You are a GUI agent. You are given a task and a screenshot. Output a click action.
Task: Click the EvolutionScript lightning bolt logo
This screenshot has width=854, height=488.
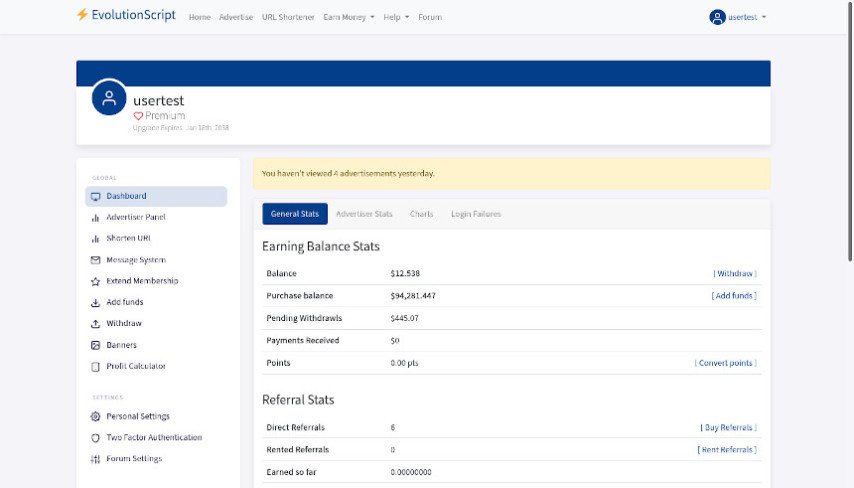pyautogui.click(x=82, y=15)
